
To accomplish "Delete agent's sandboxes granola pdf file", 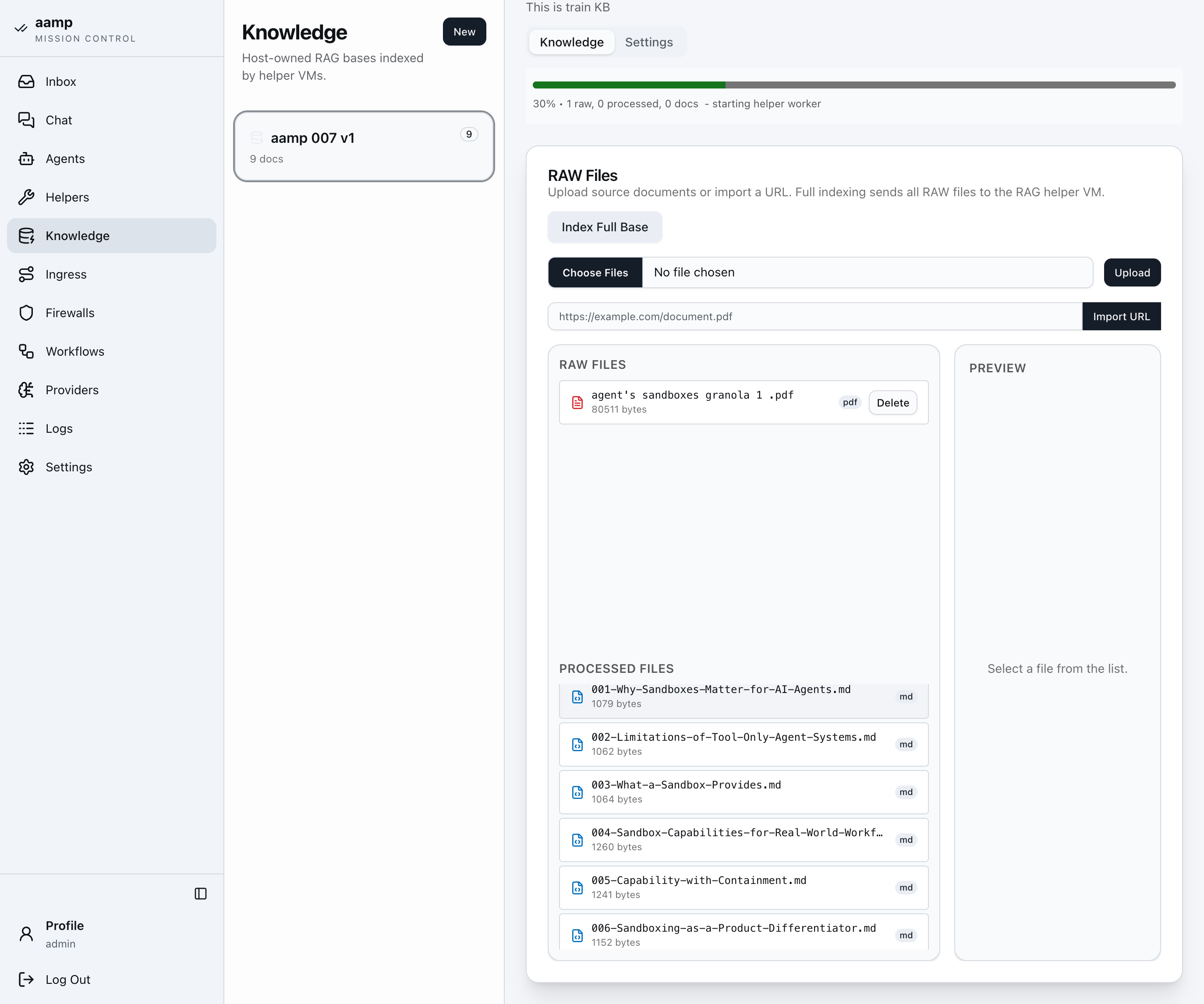I will [892, 402].
